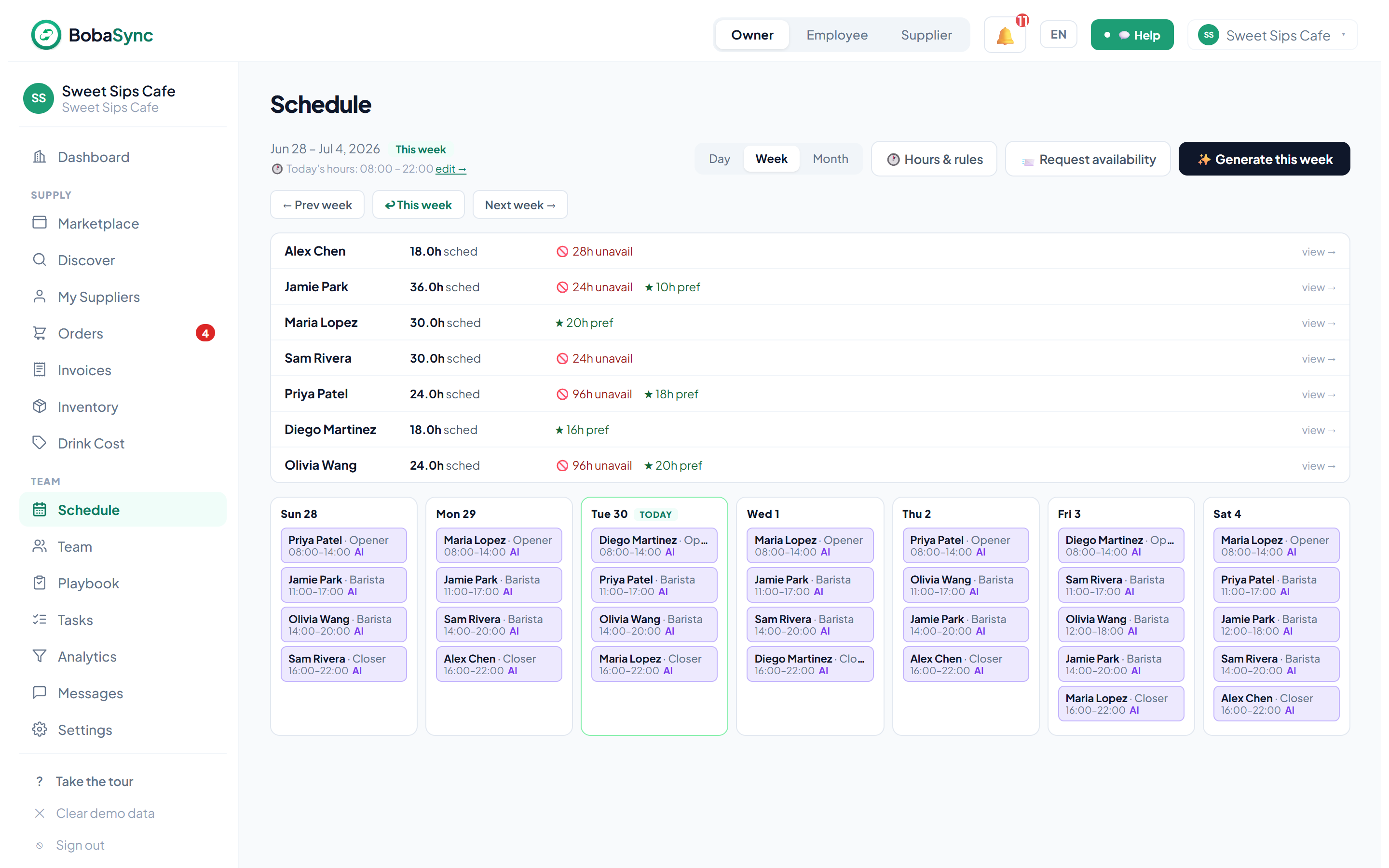1389x868 pixels.
Task: Expand Priya Patel's row via view link
Action: pos(1319,394)
